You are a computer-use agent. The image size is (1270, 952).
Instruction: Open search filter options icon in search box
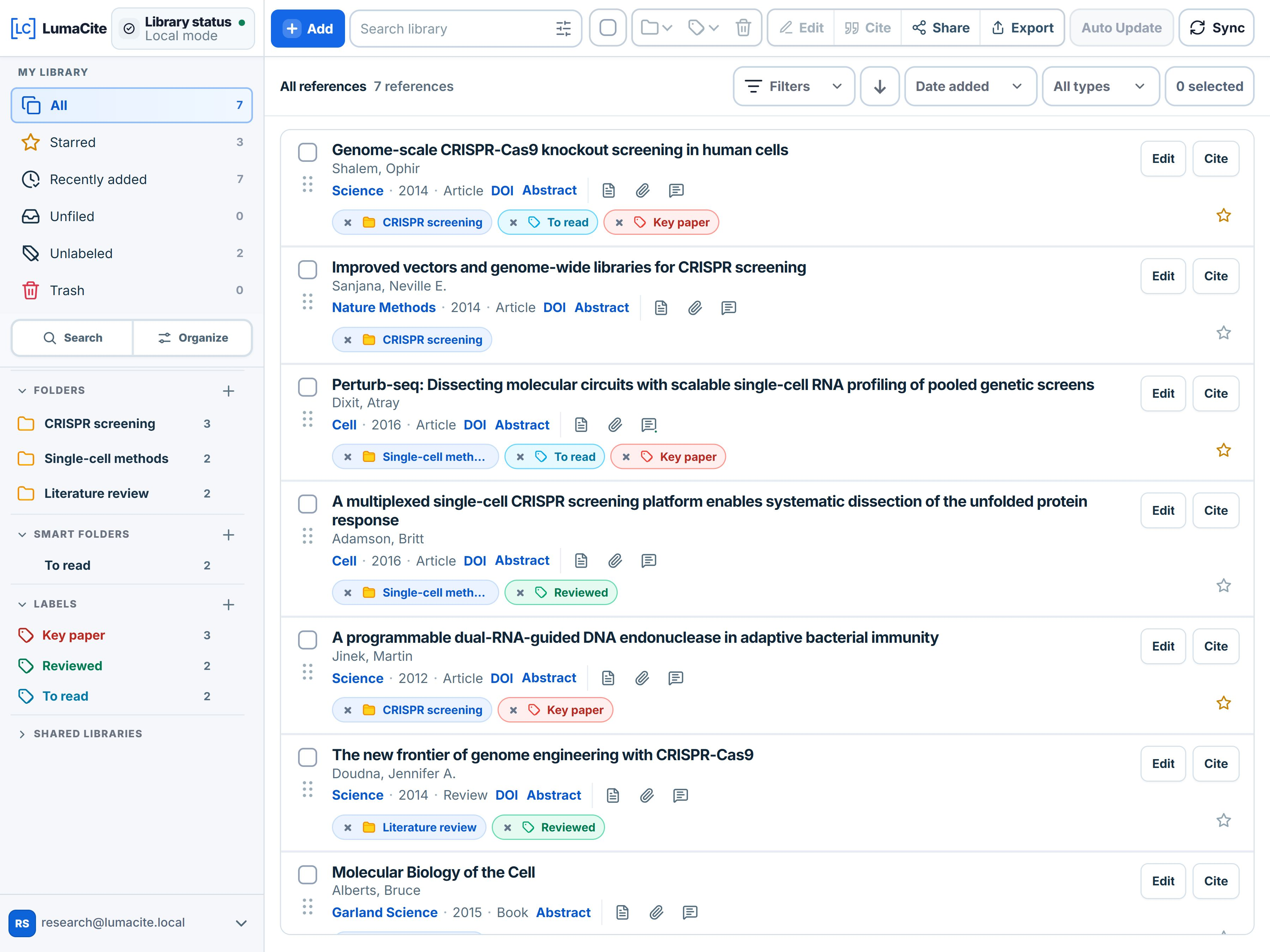pos(563,29)
